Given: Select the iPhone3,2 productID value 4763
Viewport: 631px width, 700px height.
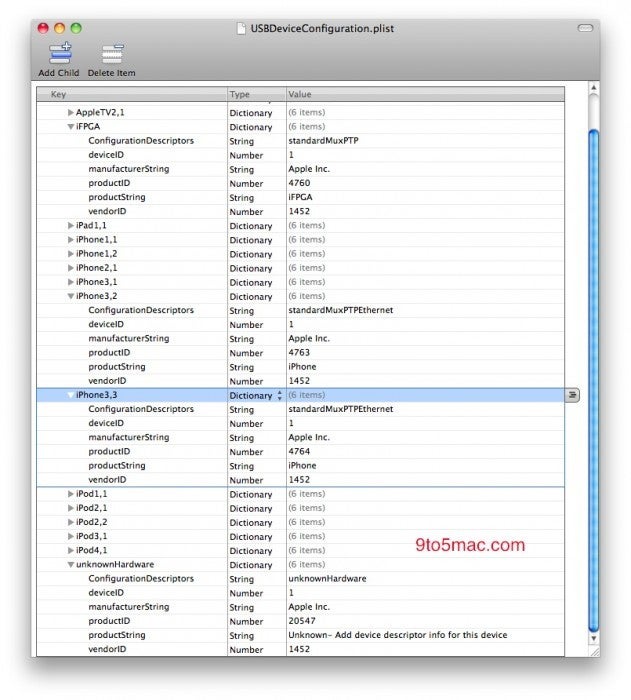Looking at the screenshot, I should tap(299, 353).
